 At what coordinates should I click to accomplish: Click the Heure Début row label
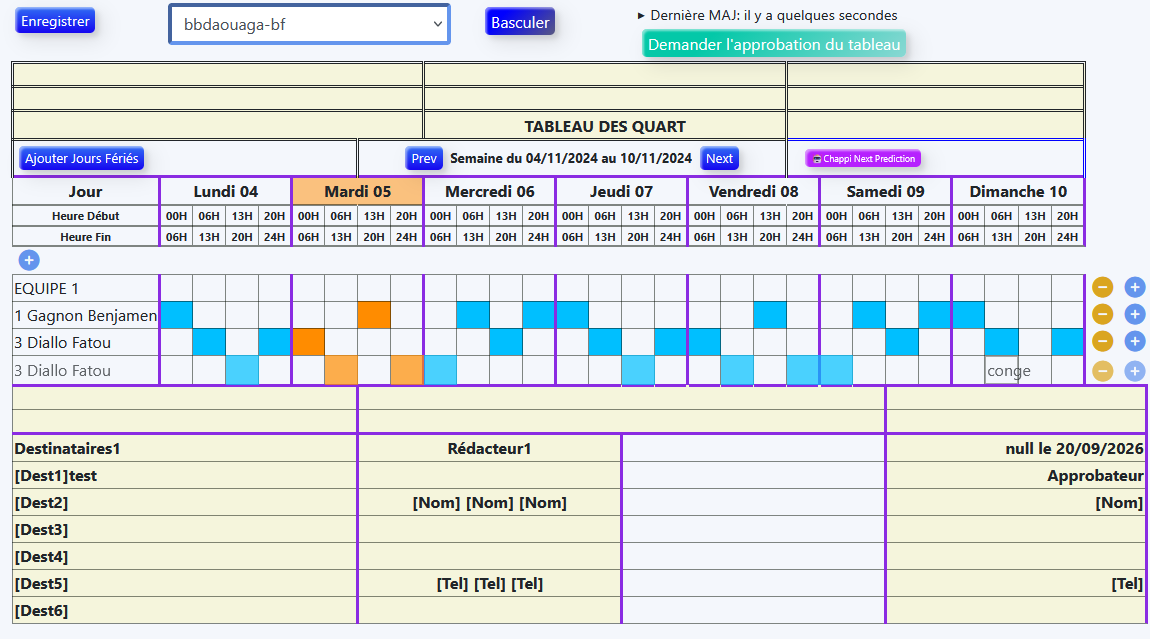[x=86, y=216]
